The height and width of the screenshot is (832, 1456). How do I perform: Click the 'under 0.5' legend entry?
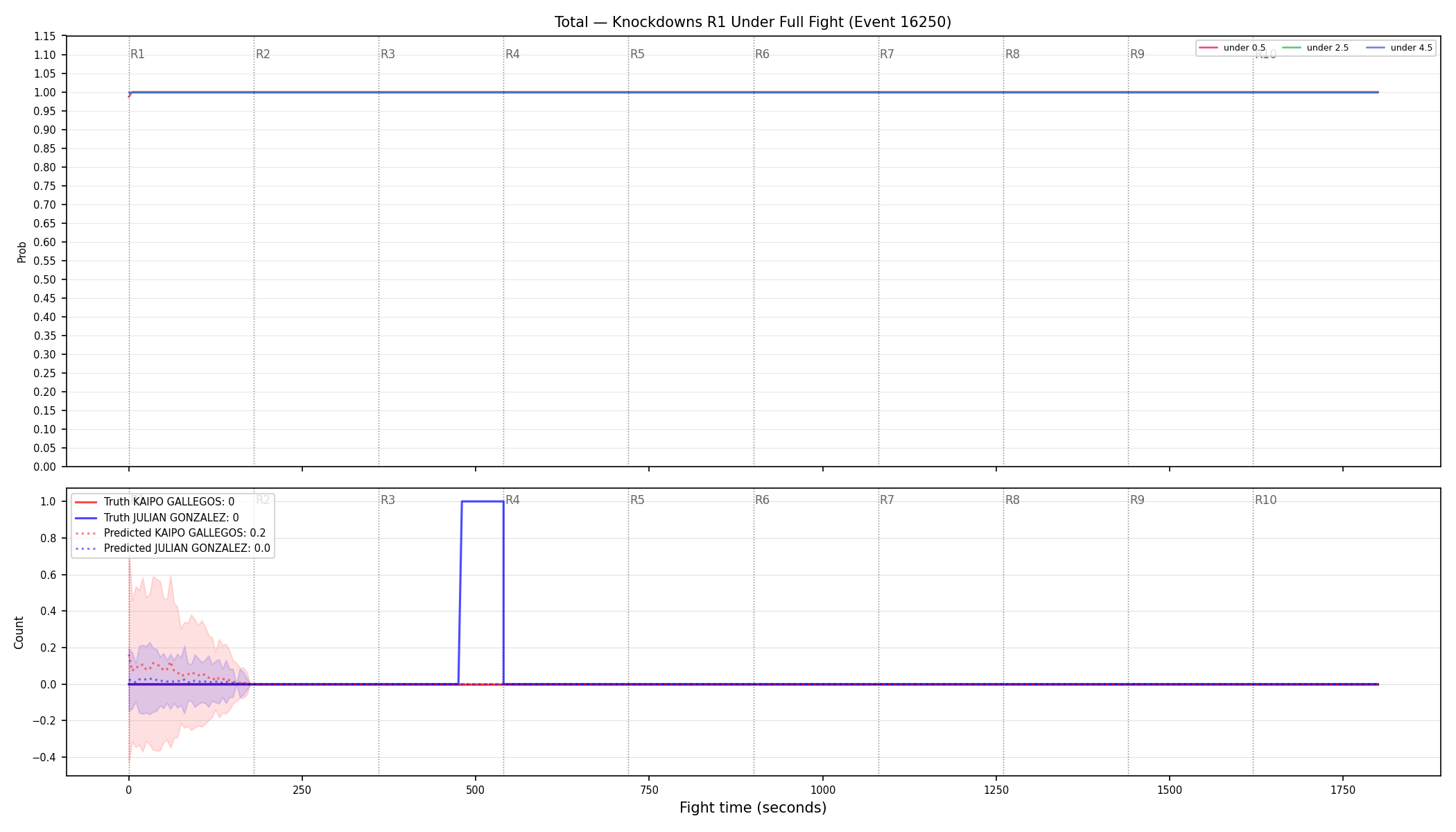click(1232, 48)
